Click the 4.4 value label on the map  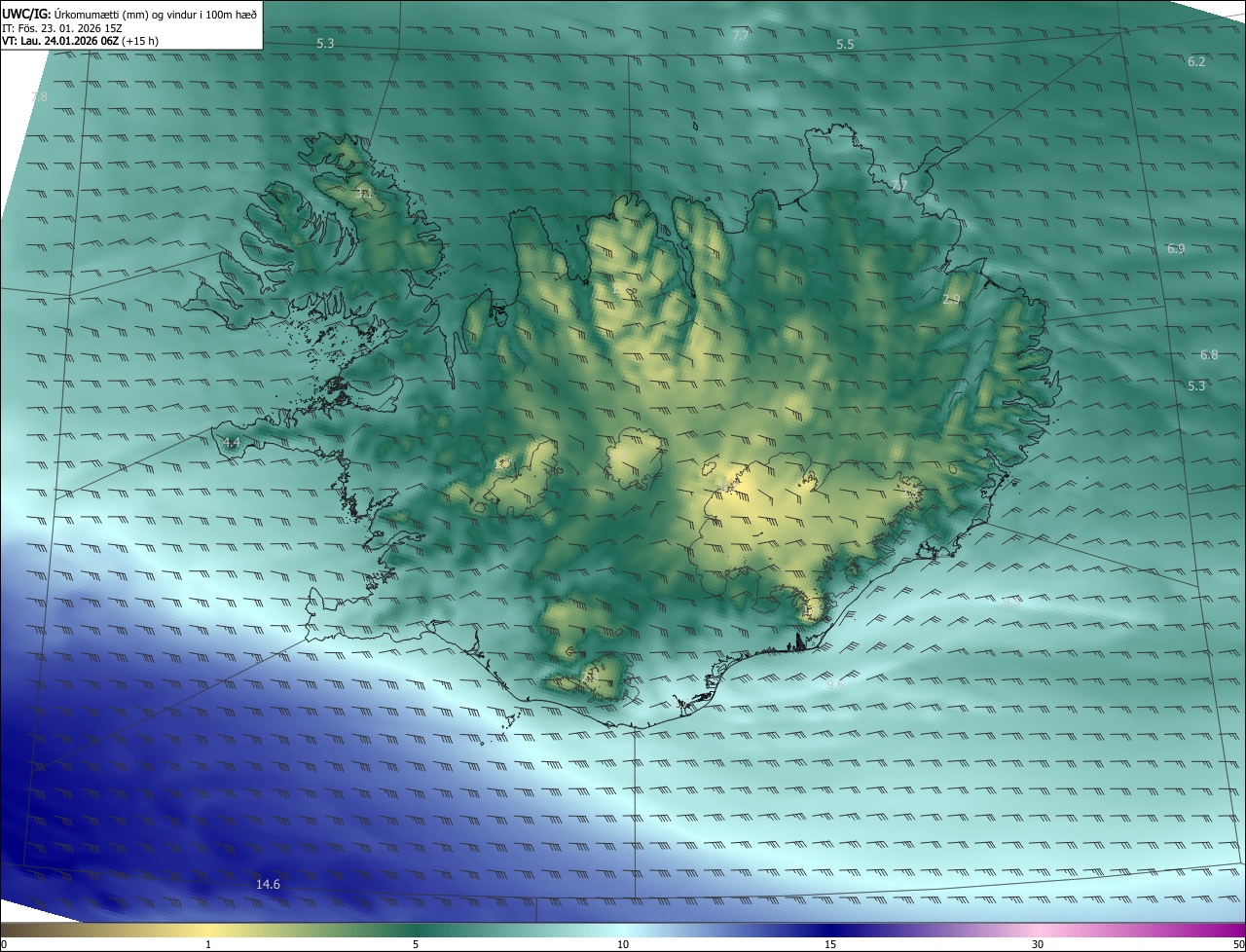click(232, 442)
